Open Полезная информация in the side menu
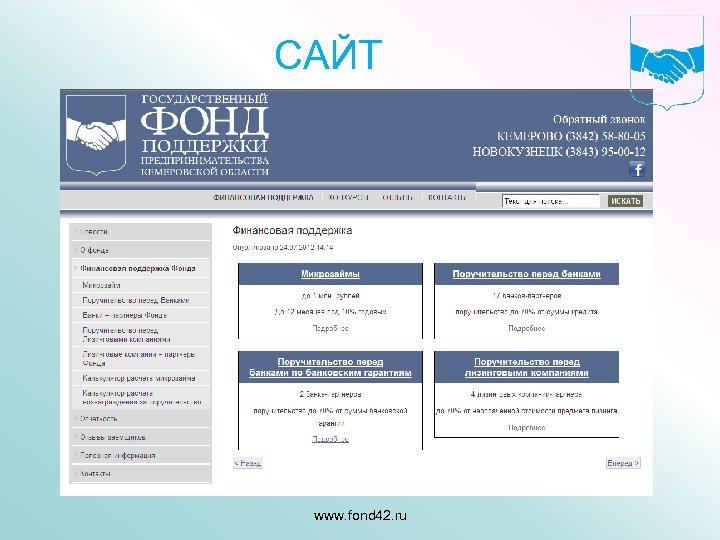This screenshot has height=540, width=720. 141,456
